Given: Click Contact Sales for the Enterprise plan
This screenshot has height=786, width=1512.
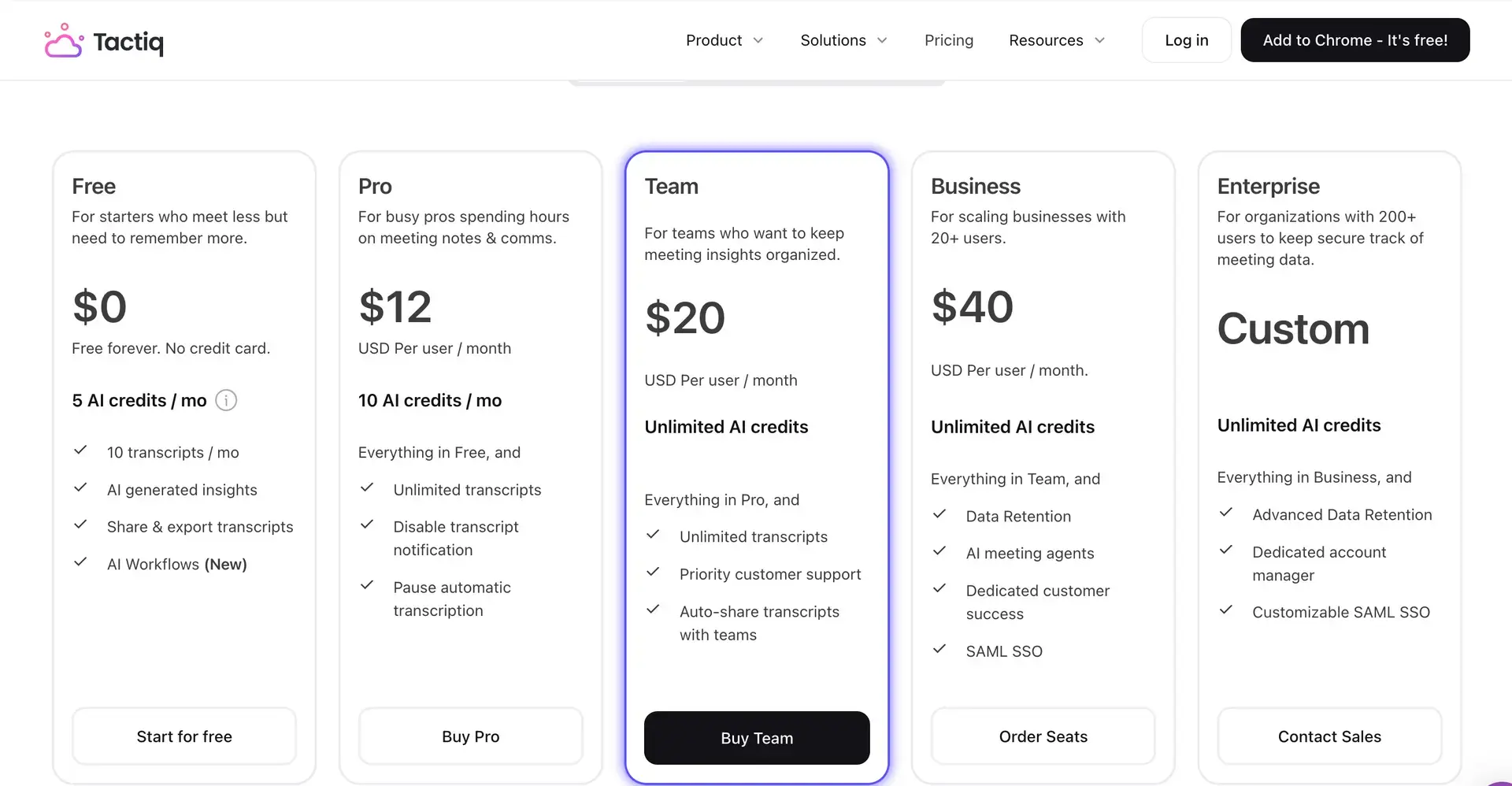Looking at the screenshot, I should click(x=1329, y=736).
